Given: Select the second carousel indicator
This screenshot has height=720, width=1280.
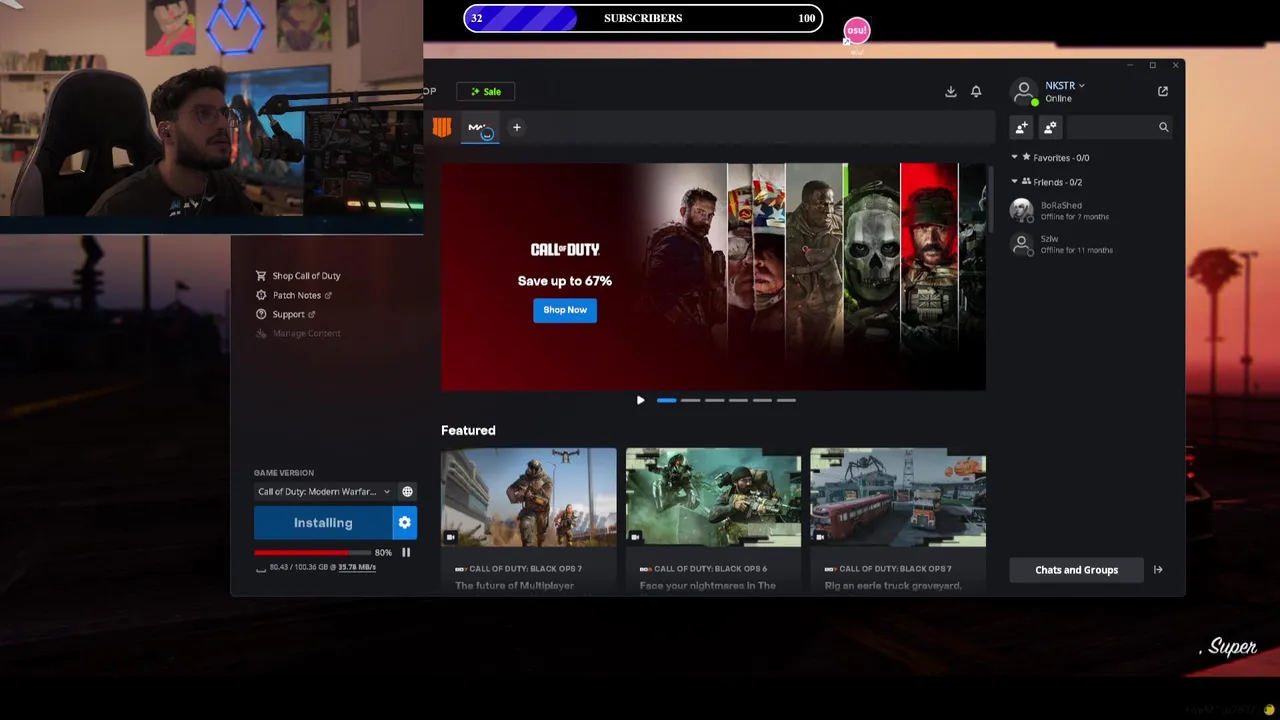Looking at the screenshot, I should pos(690,400).
